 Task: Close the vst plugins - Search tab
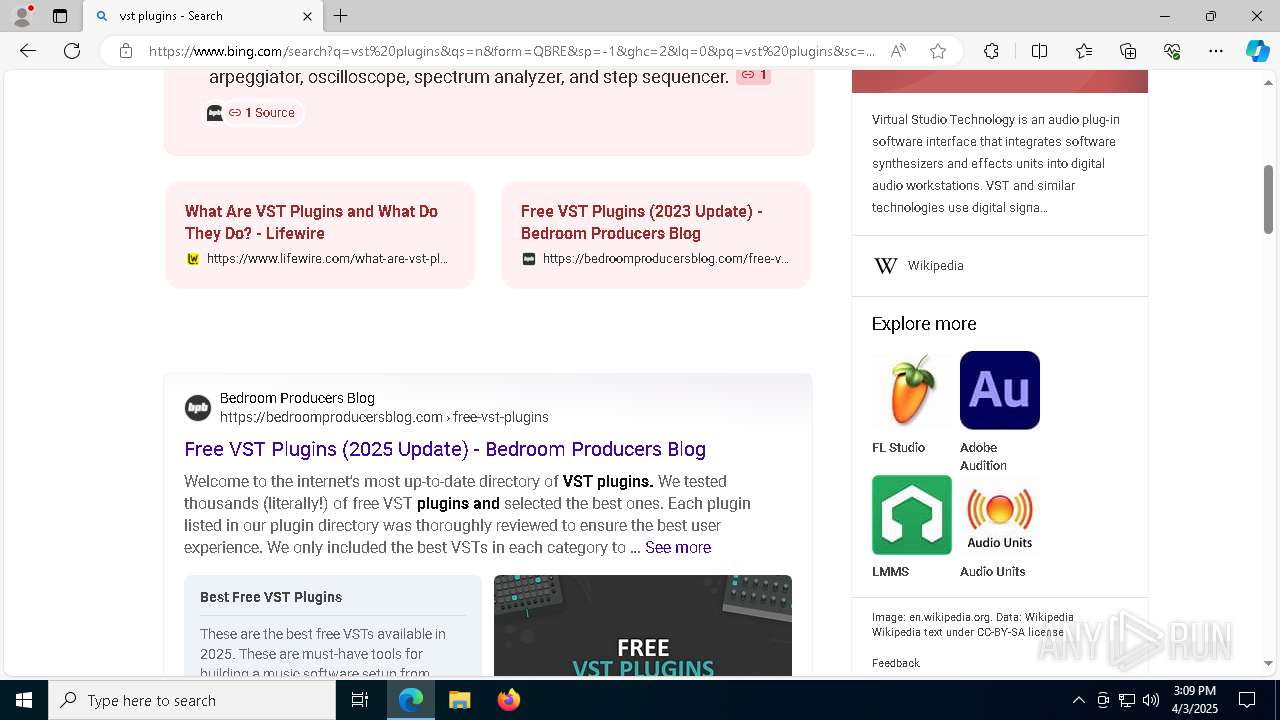coord(307,16)
